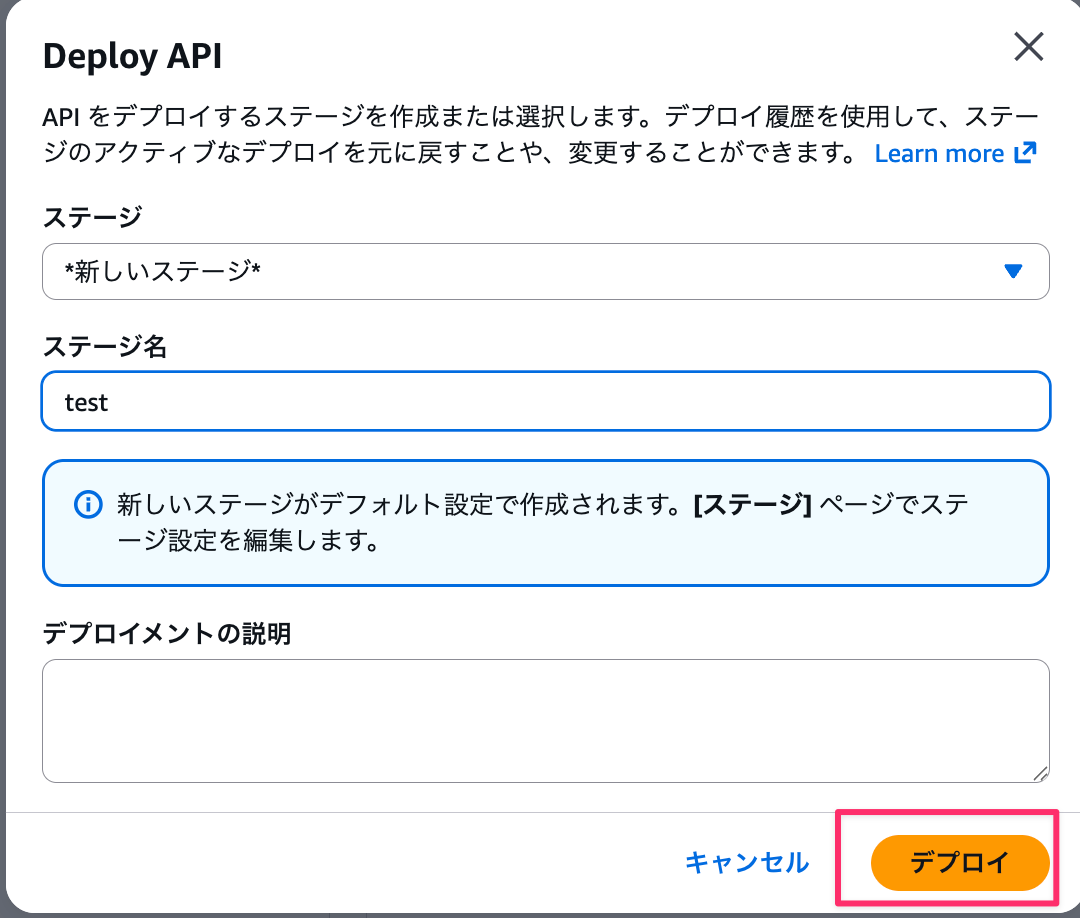Close the Deploy API dialog
1080x918 pixels.
pyautogui.click(x=1029, y=47)
